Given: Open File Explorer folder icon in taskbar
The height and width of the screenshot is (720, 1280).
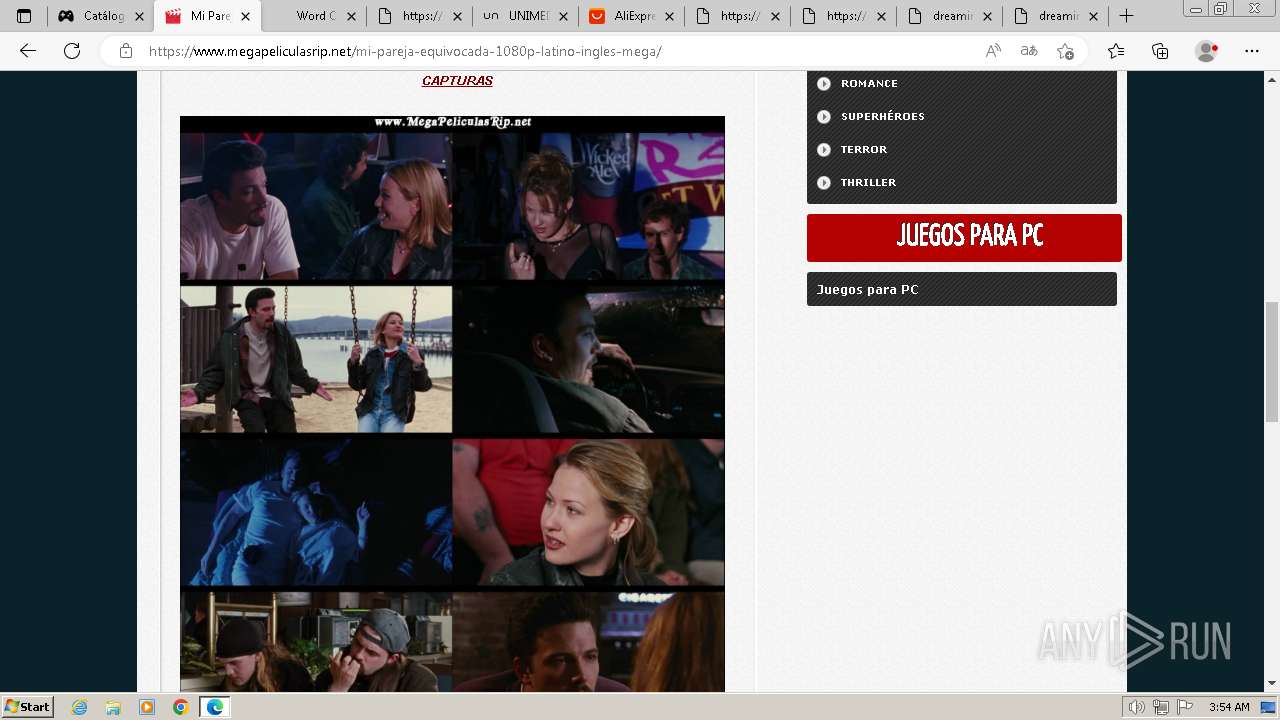Looking at the screenshot, I should 113,707.
